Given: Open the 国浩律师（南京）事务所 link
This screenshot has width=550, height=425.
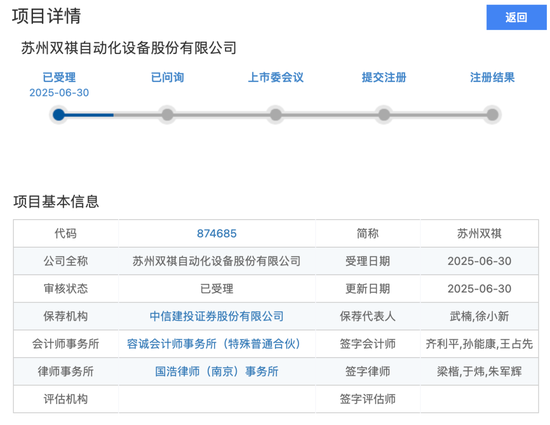Looking at the screenshot, I should 217,371.
